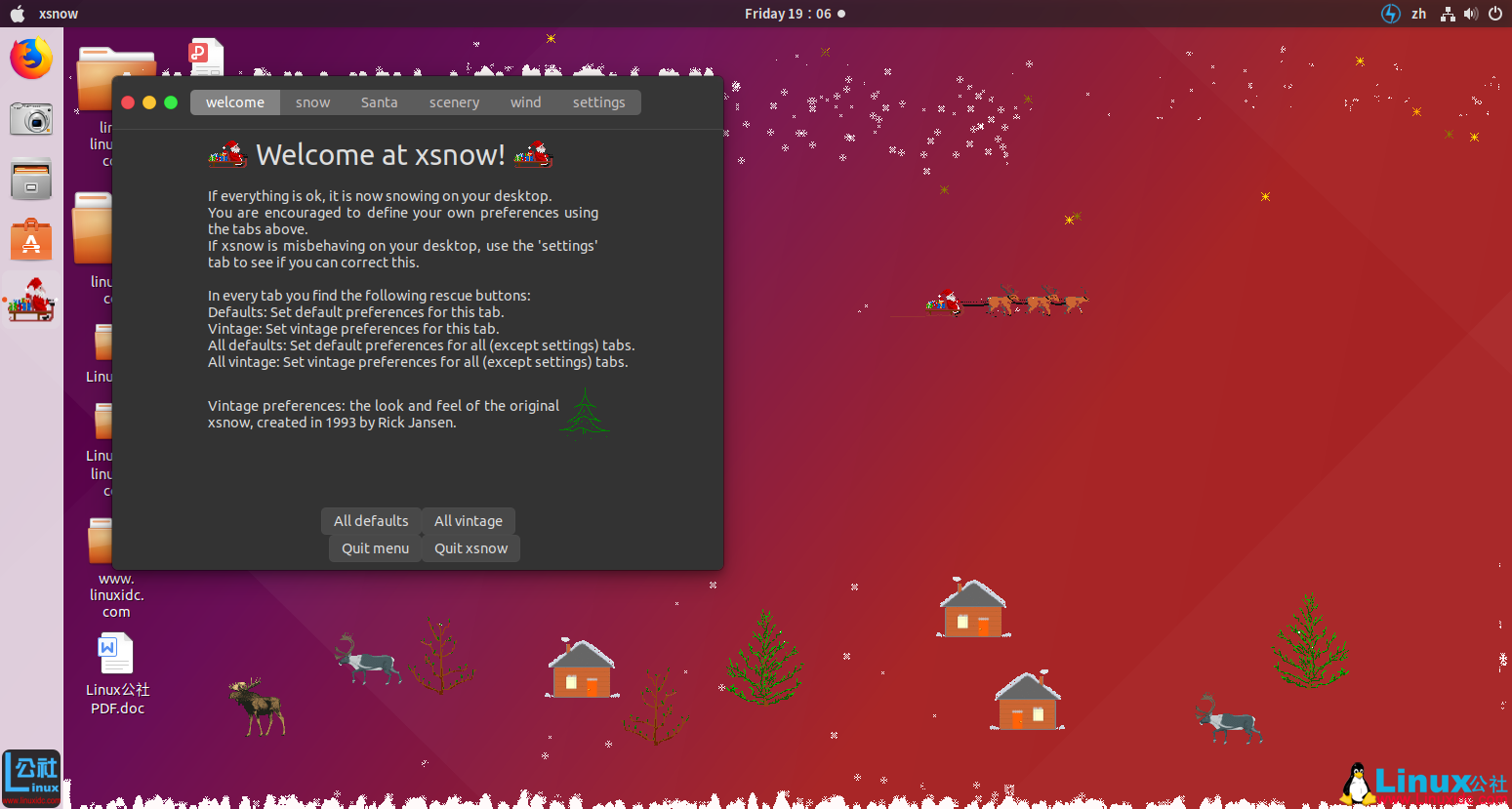Open the network status icon
The width and height of the screenshot is (1512, 809).
click(1448, 14)
